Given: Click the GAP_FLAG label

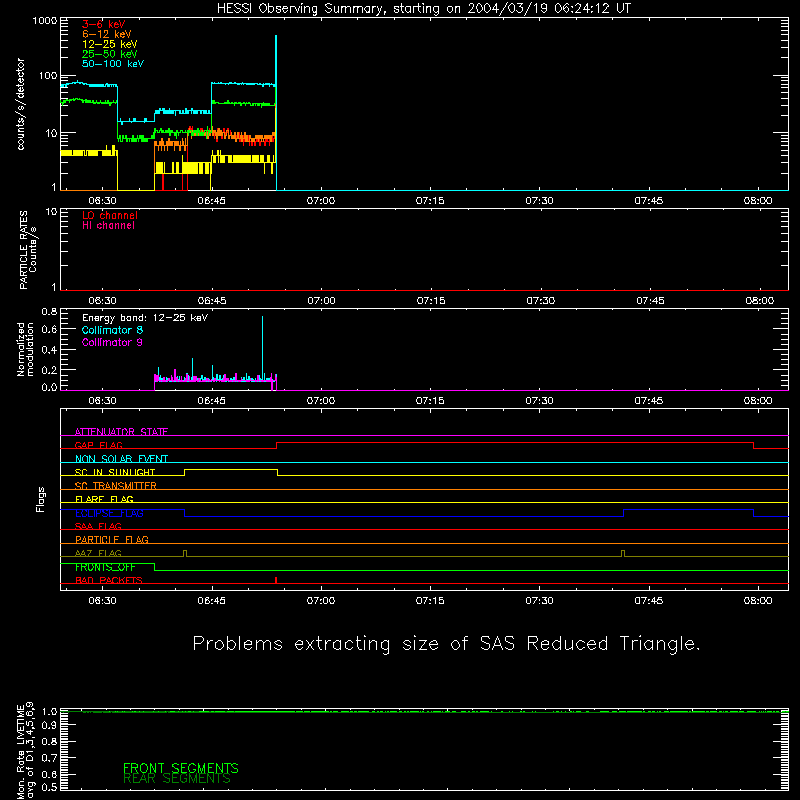Looking at the screenshot, I should coord(98,445).
